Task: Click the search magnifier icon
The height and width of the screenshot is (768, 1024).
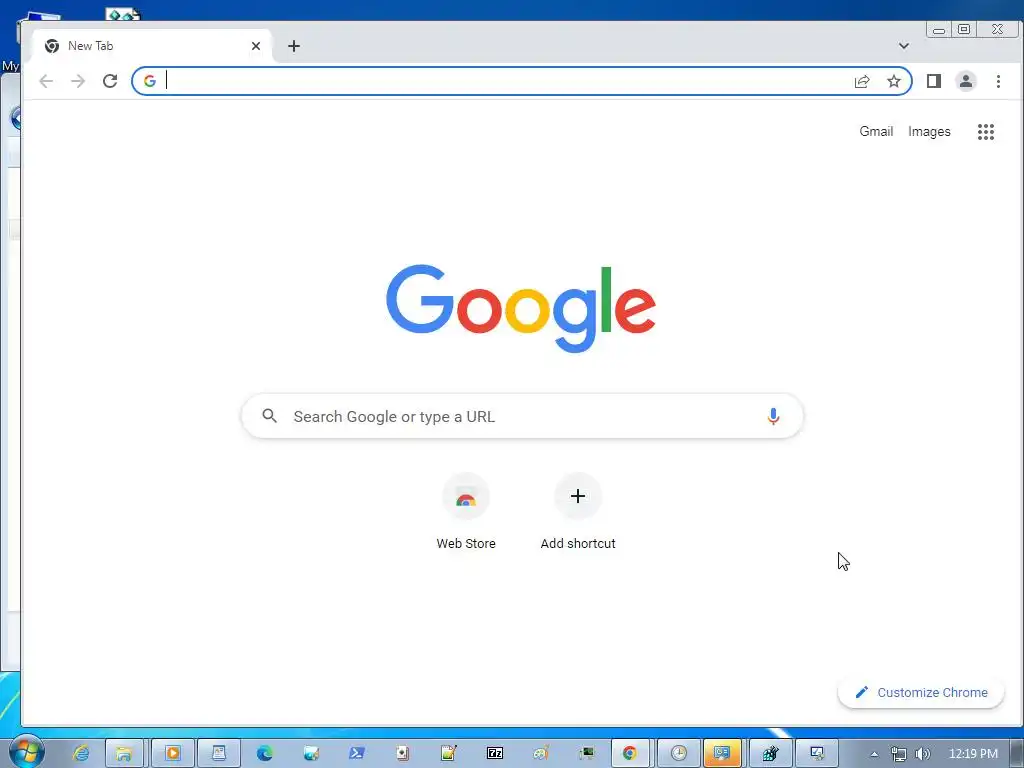Action: tap(270, 415)
